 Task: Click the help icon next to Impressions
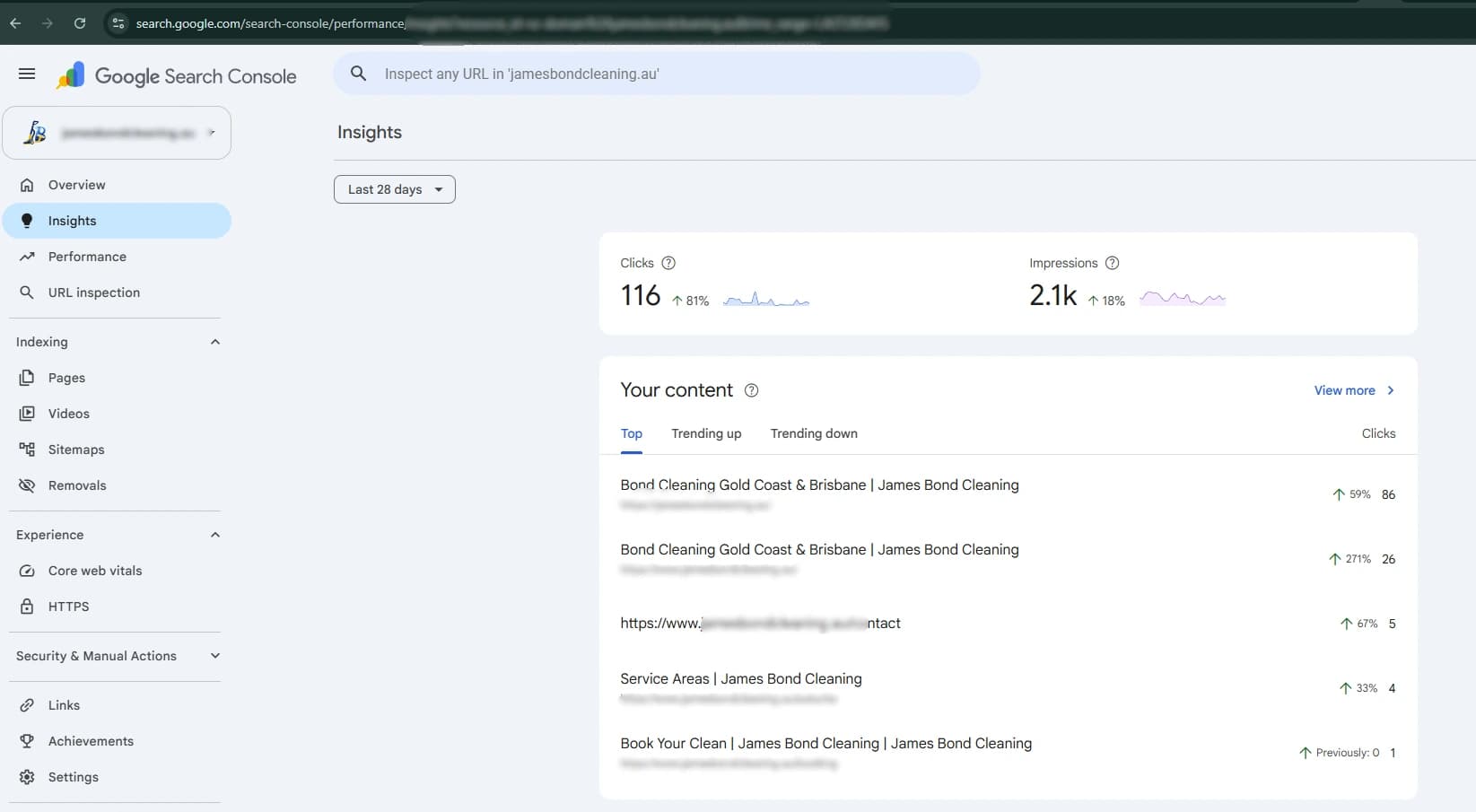[x=1113, y=263]
